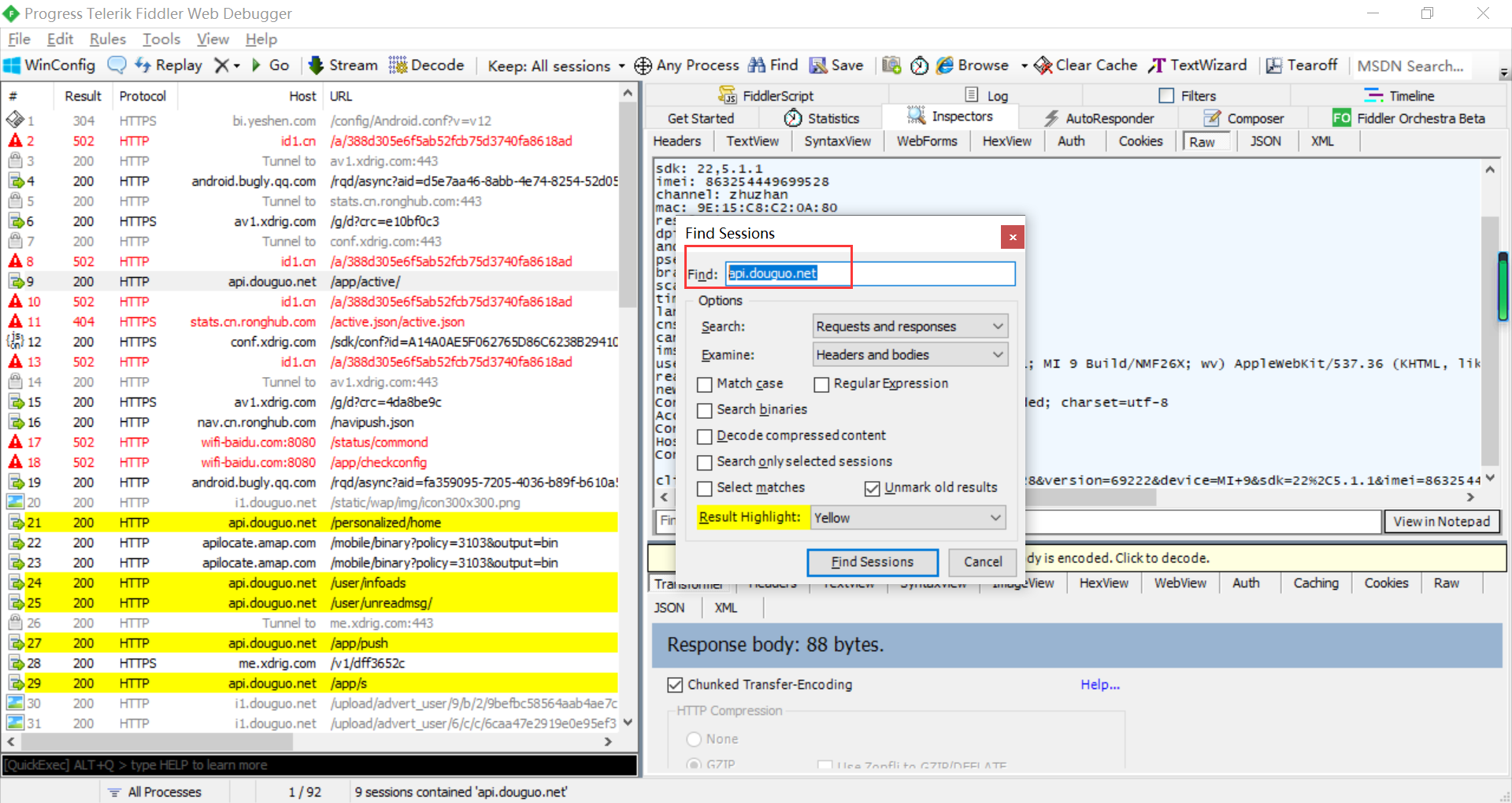The image size is (1512, 803).
Task: Open the Keep: All sessions dropdown
Action: [x=557, y=65]
